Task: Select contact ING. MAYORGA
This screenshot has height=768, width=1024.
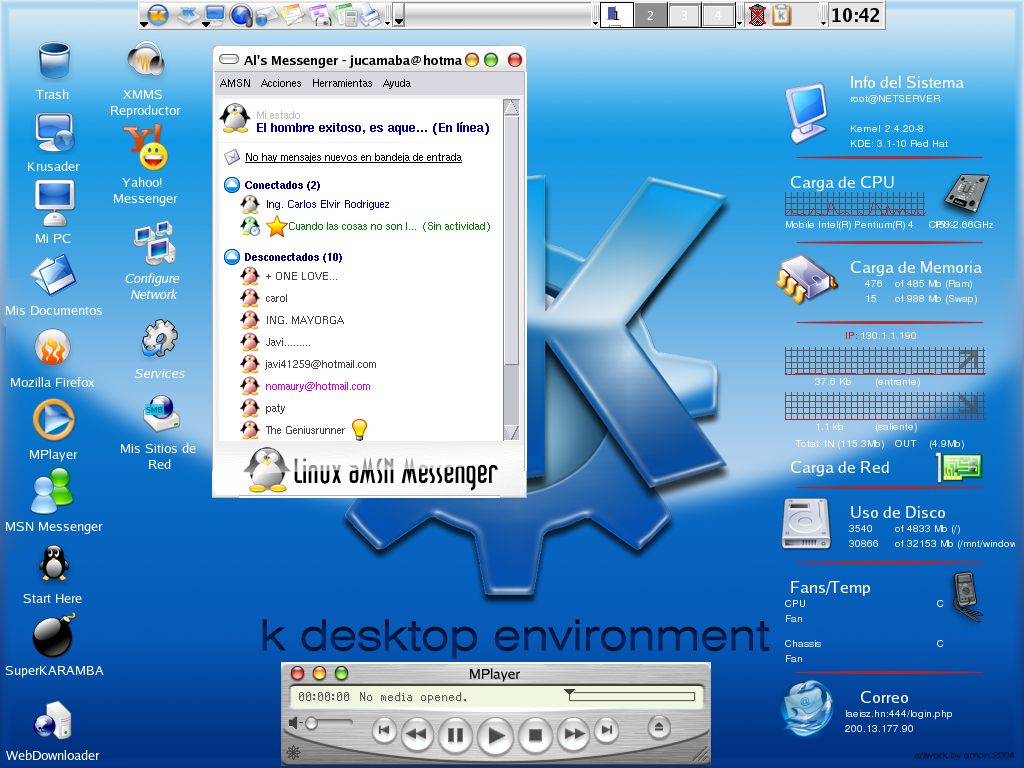Action: pos(304,320)
